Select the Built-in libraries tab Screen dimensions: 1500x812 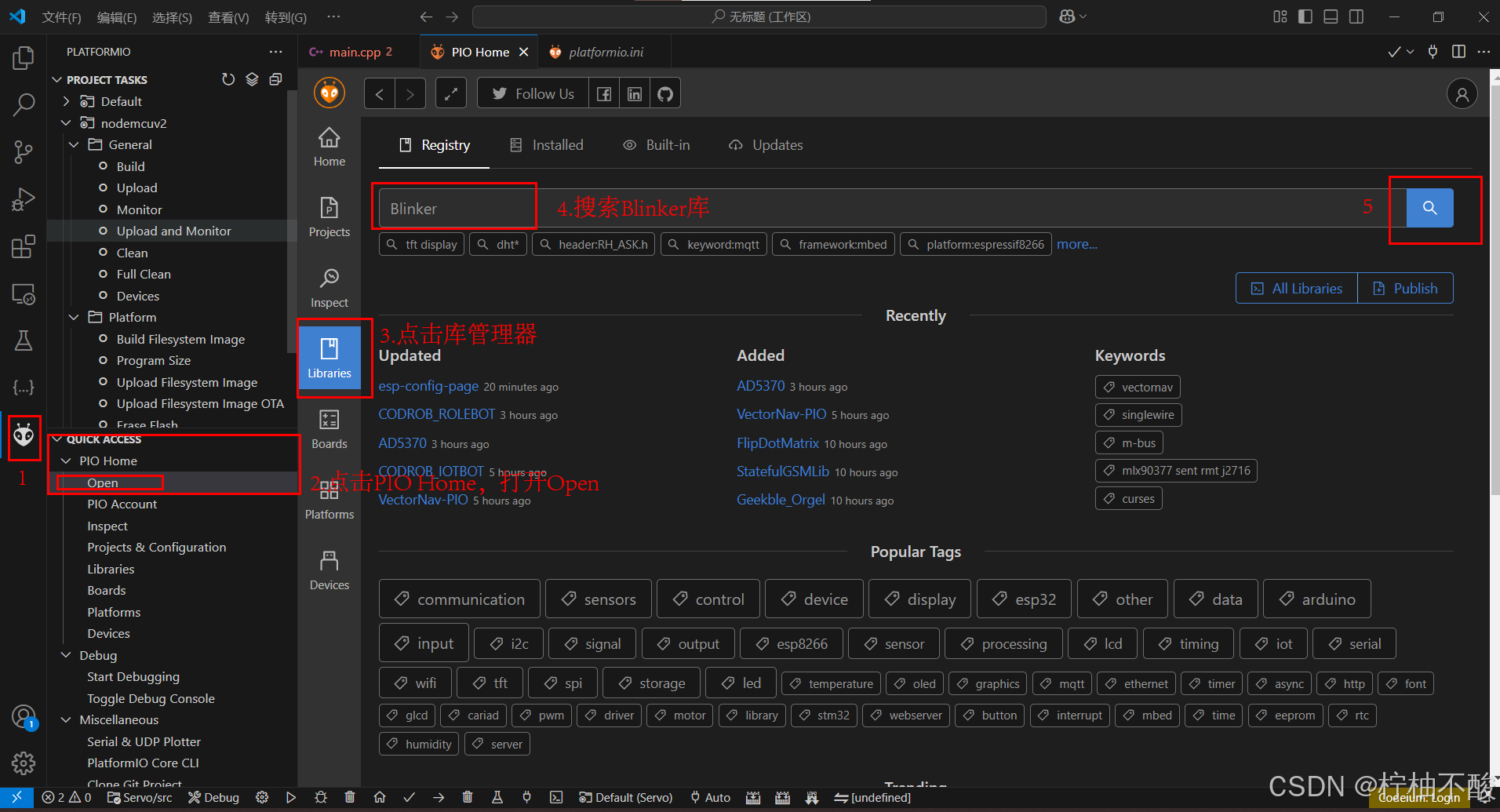click(x=657, y=145)
